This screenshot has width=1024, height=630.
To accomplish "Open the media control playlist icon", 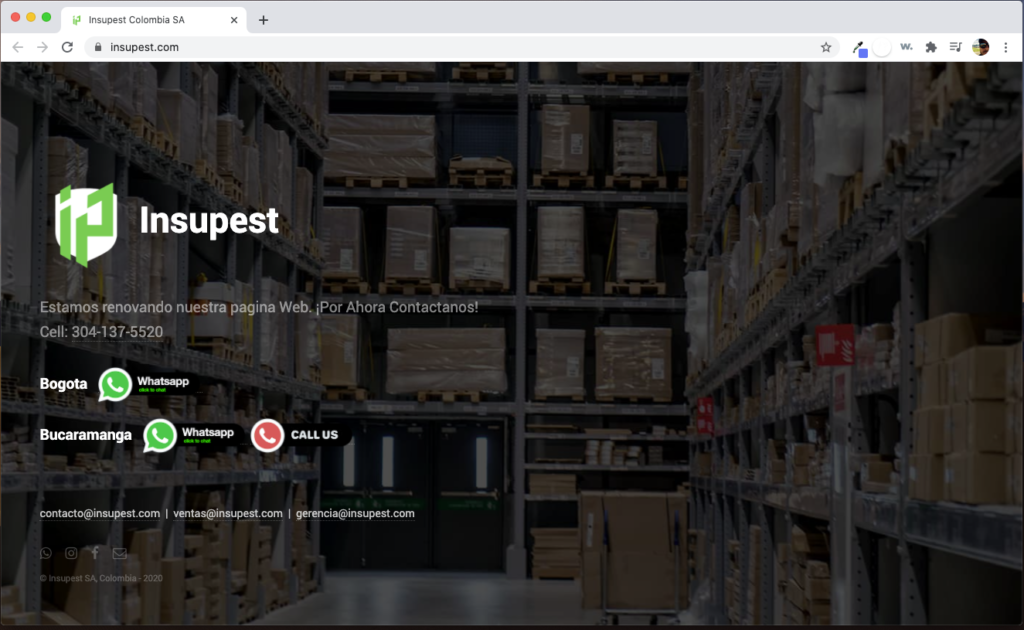I will 956,47.
